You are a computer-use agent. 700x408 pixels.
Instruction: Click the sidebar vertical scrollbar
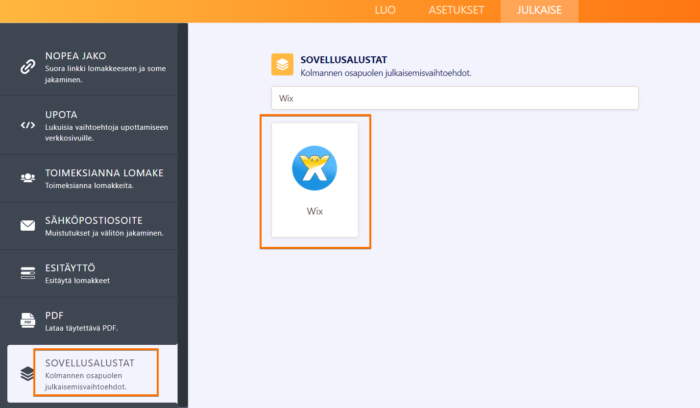coord(183,214)
